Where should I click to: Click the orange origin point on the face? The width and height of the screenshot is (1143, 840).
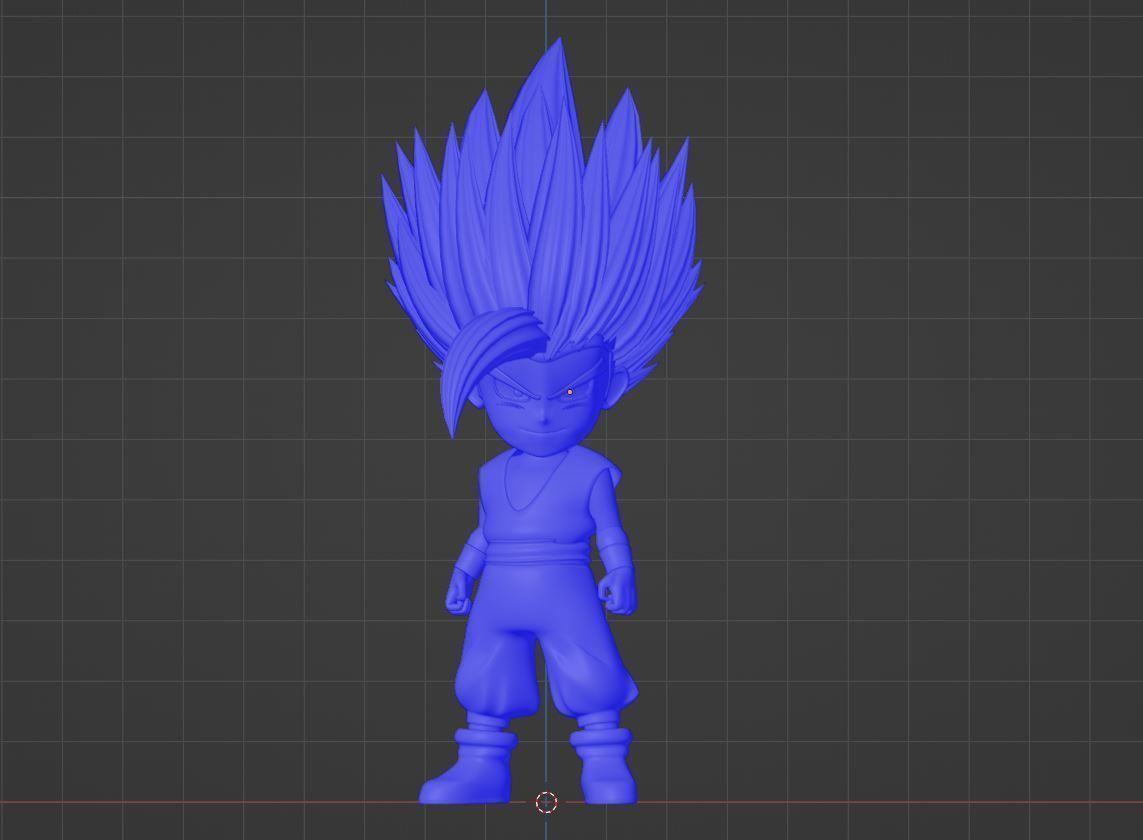(x=569, y=392)
